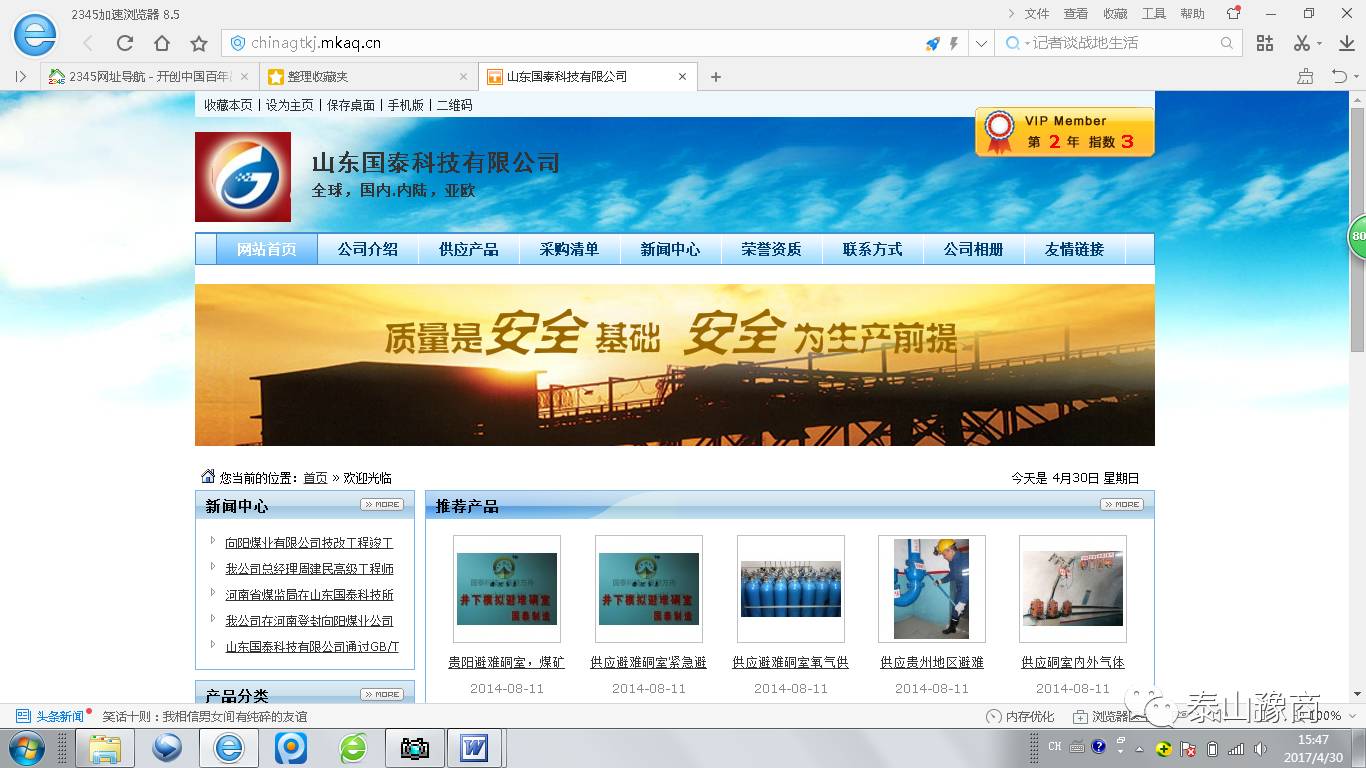Viewport: 1366px width, 768px height.
Task: Open news link 向阳煤业有限公司技改工程竣工
Action: tap(309, 543)
